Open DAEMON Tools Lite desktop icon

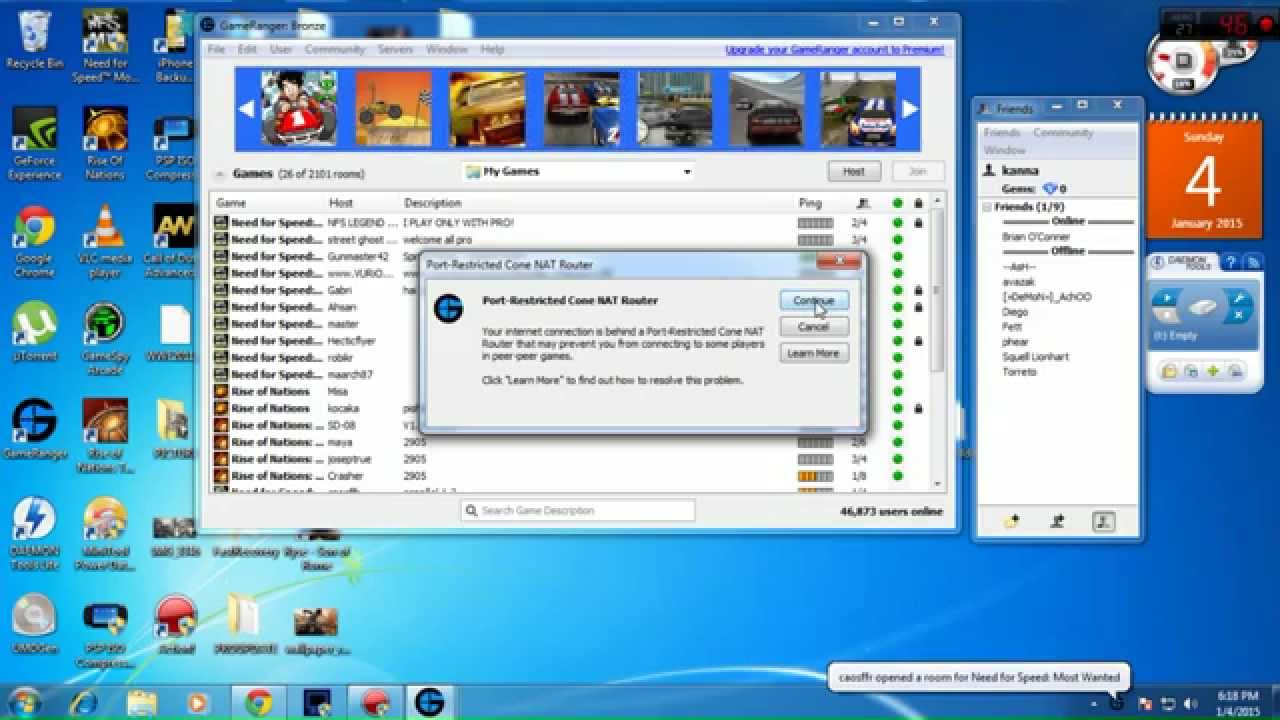tap(34, 534)
